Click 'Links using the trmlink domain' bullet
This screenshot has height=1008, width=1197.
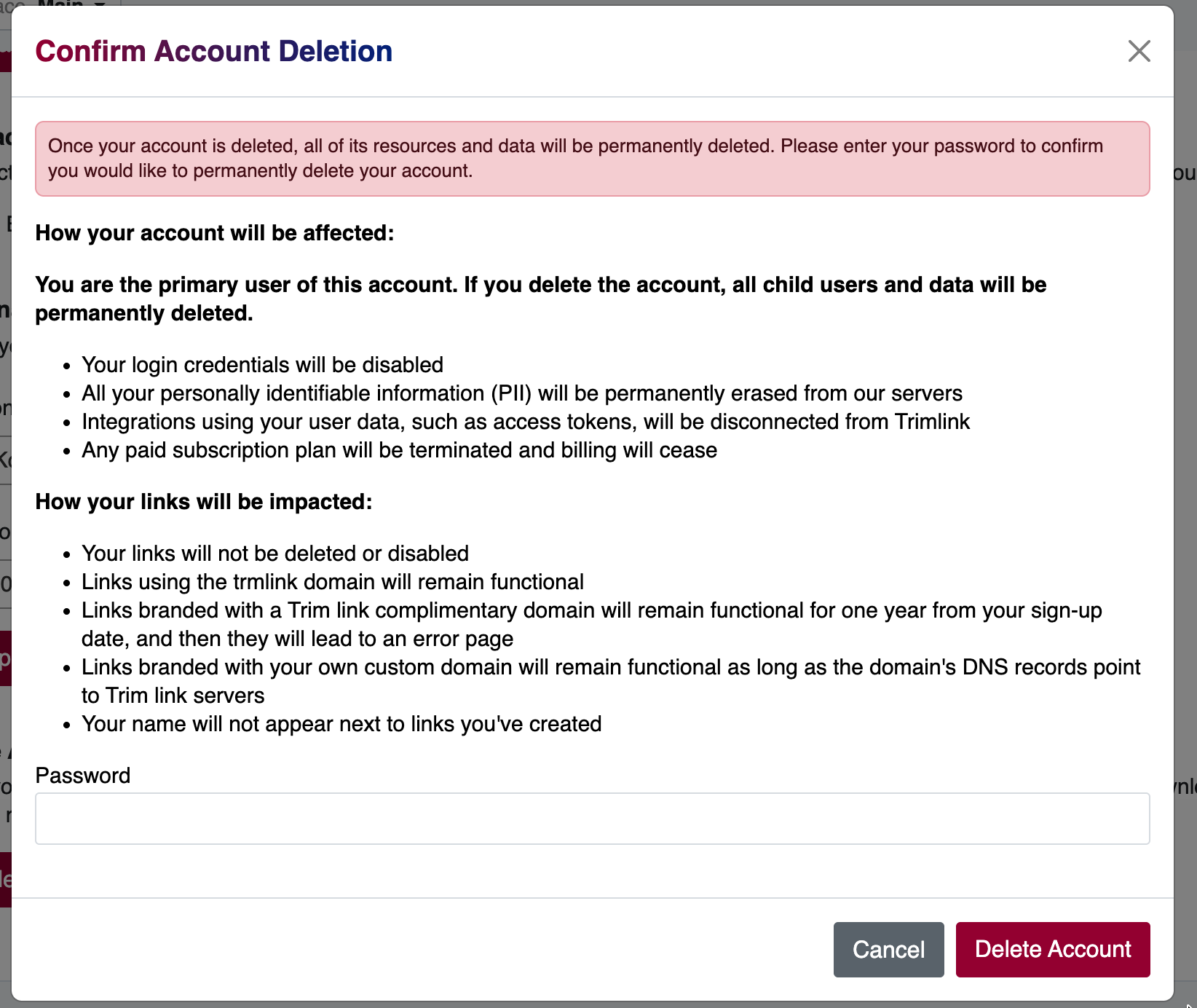coord(333,582)
